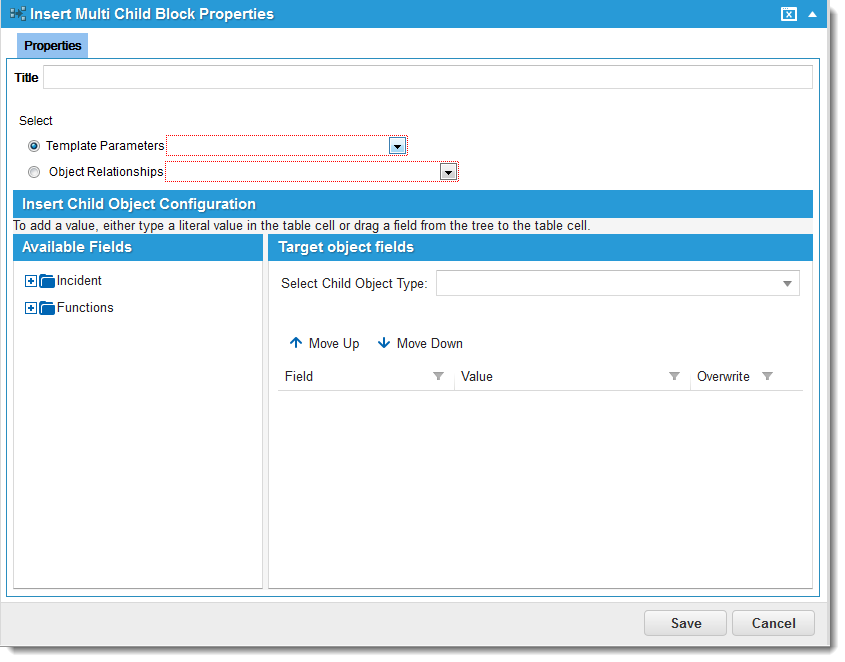Click the Incident folder icon
This screenshot has height=662, width=845.
pyautogui.click(x=47, y=280)
